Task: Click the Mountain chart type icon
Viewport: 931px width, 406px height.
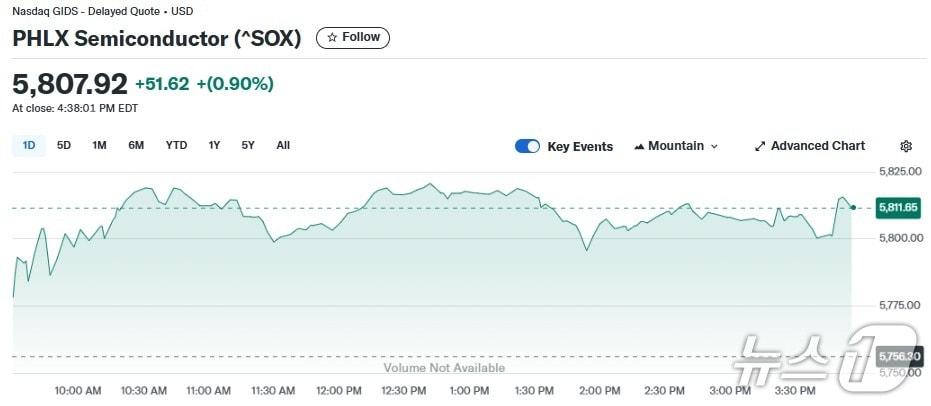Action: 638,146
